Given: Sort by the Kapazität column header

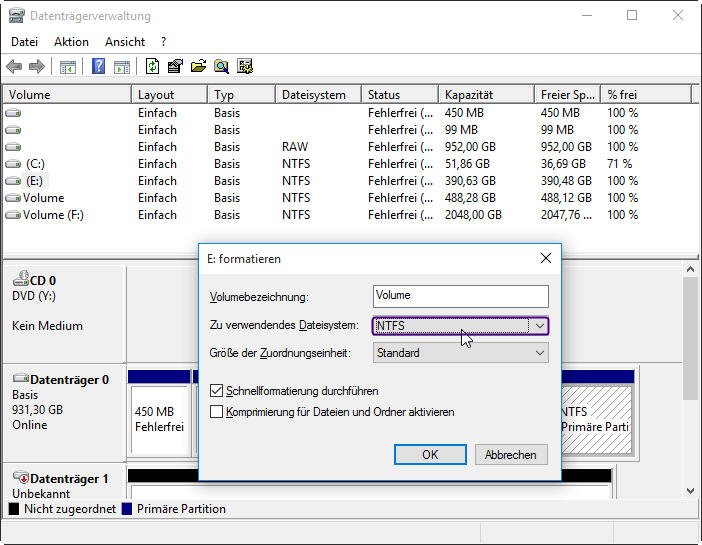Looking at the screenshot, I should pos(487,95).
